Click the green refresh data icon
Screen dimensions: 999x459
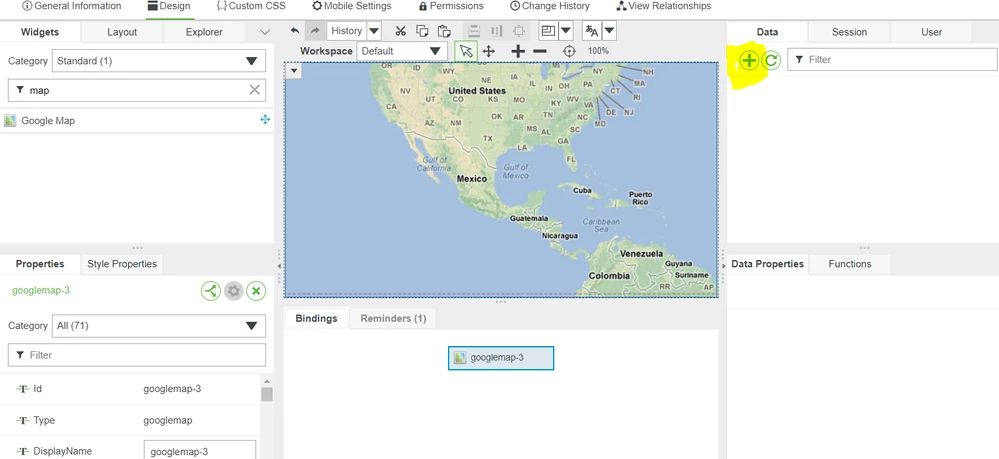click(x=771, y=61)
